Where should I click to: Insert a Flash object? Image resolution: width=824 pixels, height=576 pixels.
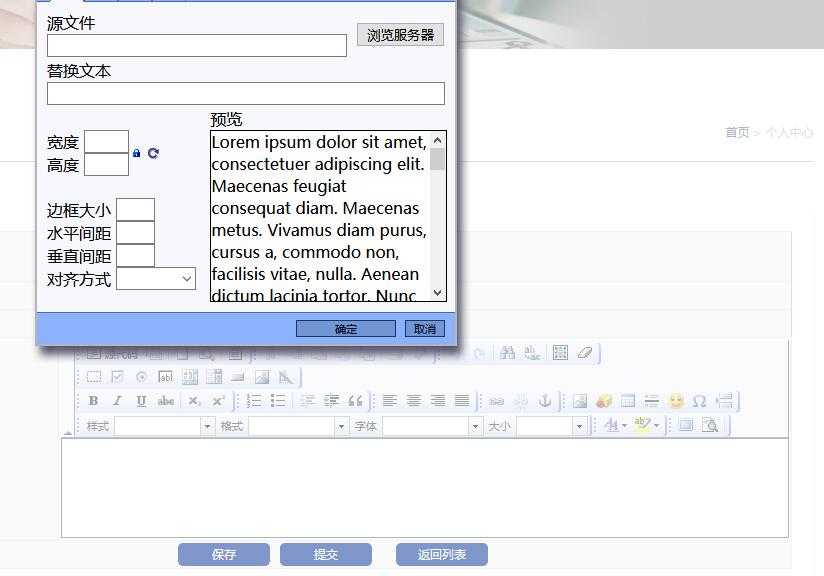tap(604, 401)
